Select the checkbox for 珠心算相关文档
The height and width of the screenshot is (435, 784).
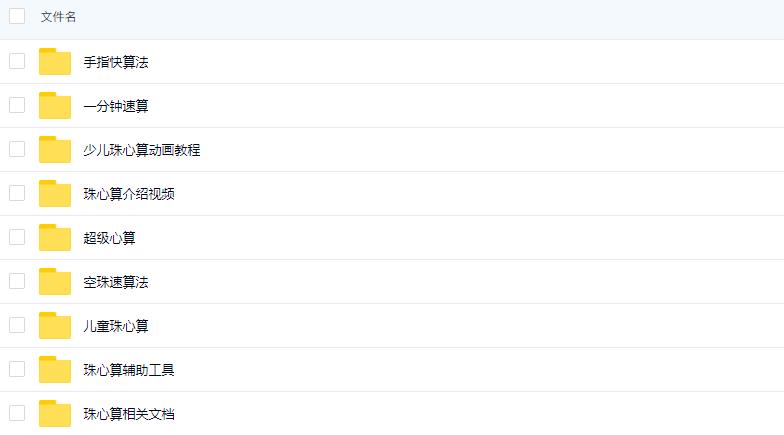coord(17,413)
